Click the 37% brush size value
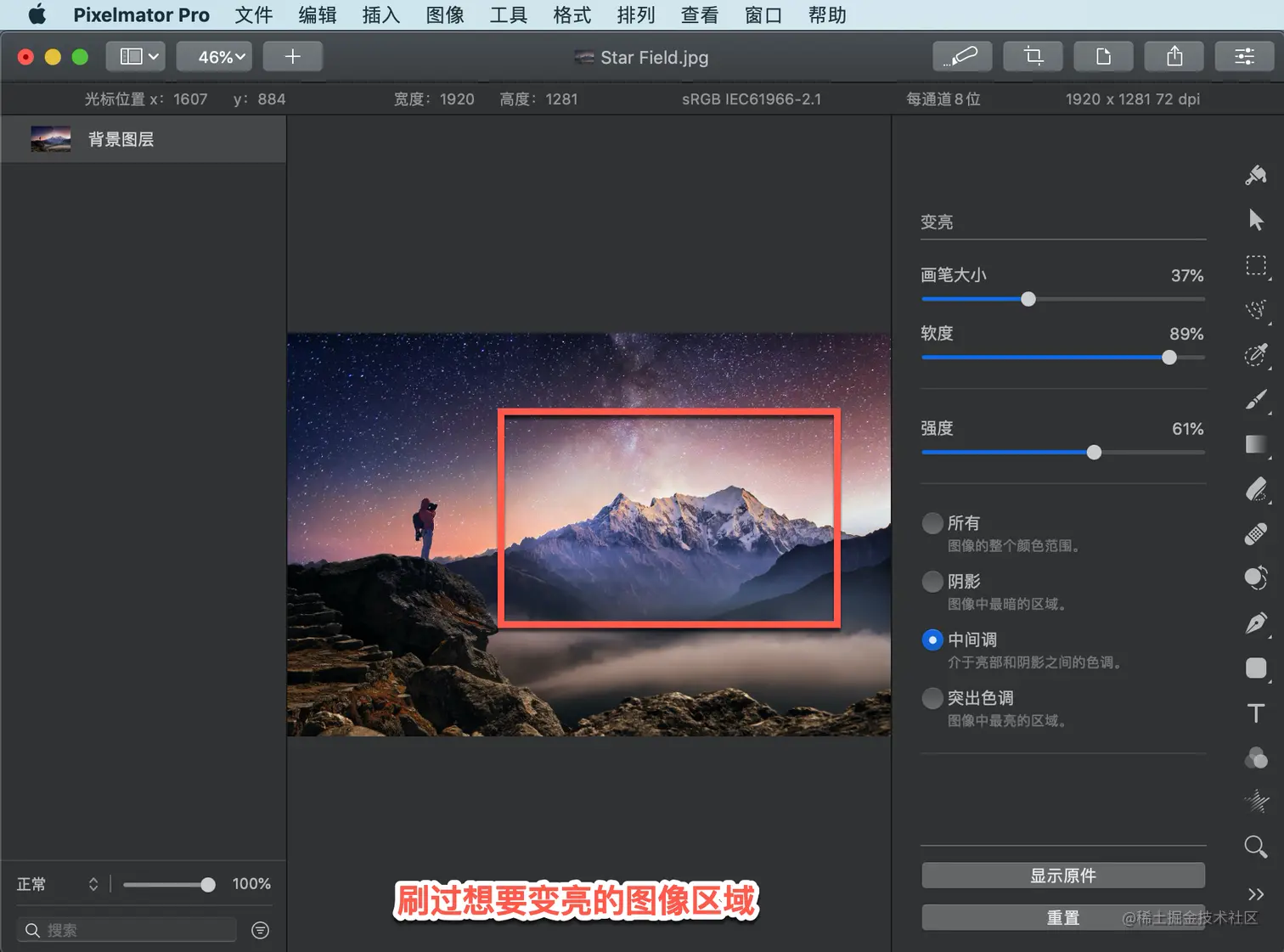Viewport: 1284px width, 952px height. [1187, 276]
